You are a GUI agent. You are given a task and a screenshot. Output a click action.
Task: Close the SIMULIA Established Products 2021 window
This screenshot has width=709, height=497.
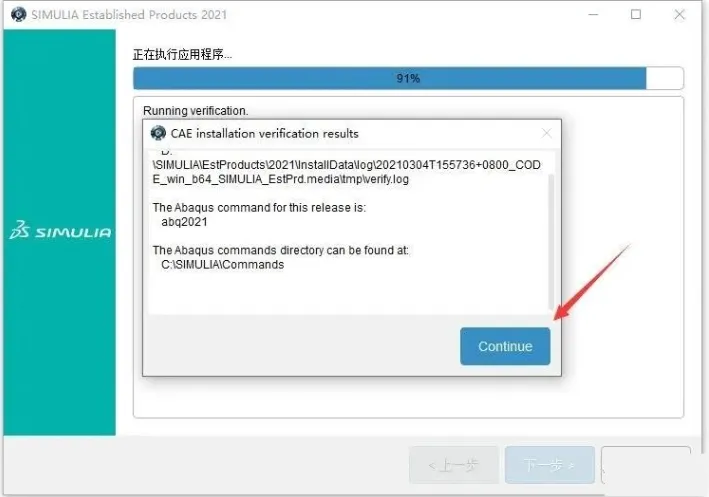pyautogui.click(x=679, y=14)
